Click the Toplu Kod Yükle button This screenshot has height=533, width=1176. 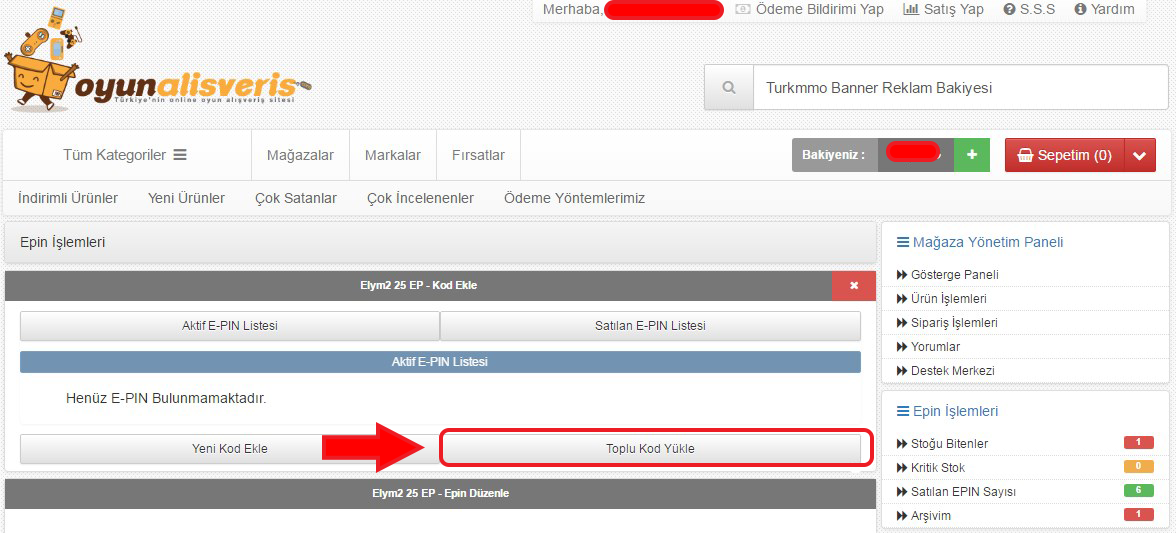[650, 449]
